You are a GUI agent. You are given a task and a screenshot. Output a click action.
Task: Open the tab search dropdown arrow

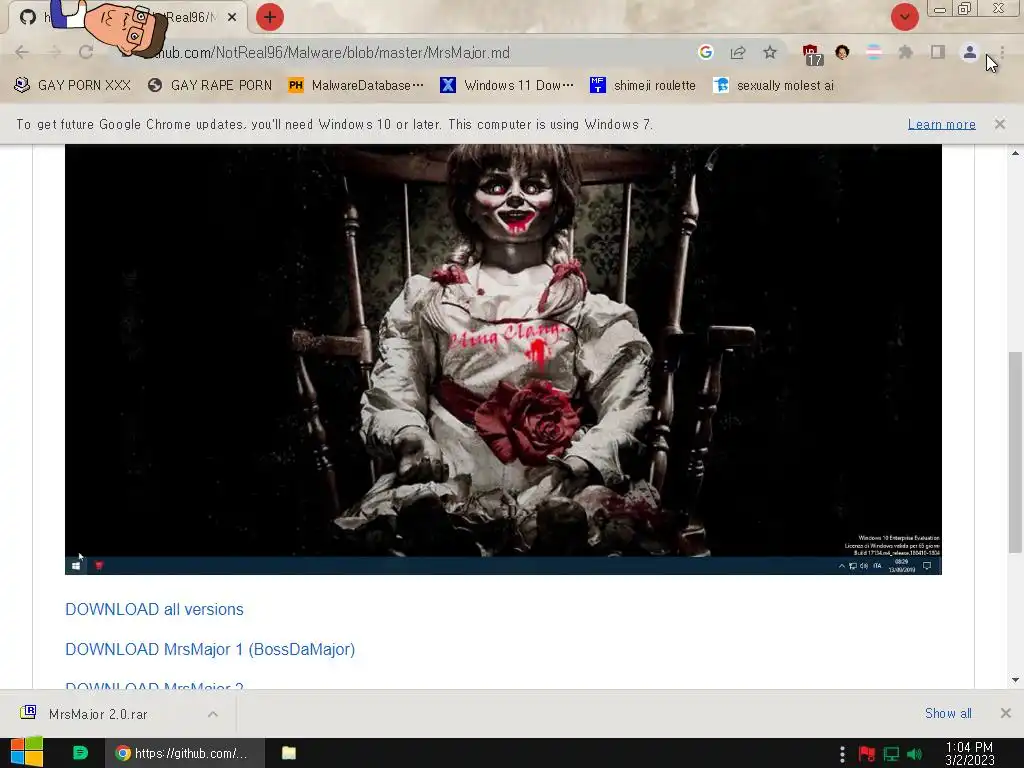[904, 17]
